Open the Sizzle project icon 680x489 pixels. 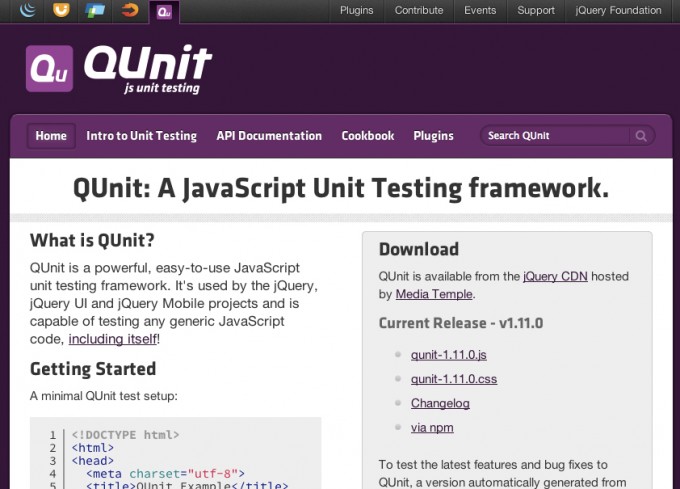click(130, 10)
